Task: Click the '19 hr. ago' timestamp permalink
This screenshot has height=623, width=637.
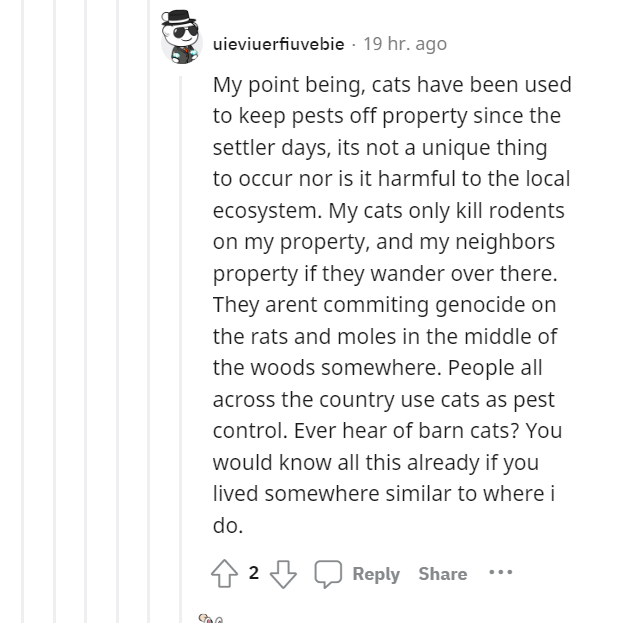Action: click(405, 44)
